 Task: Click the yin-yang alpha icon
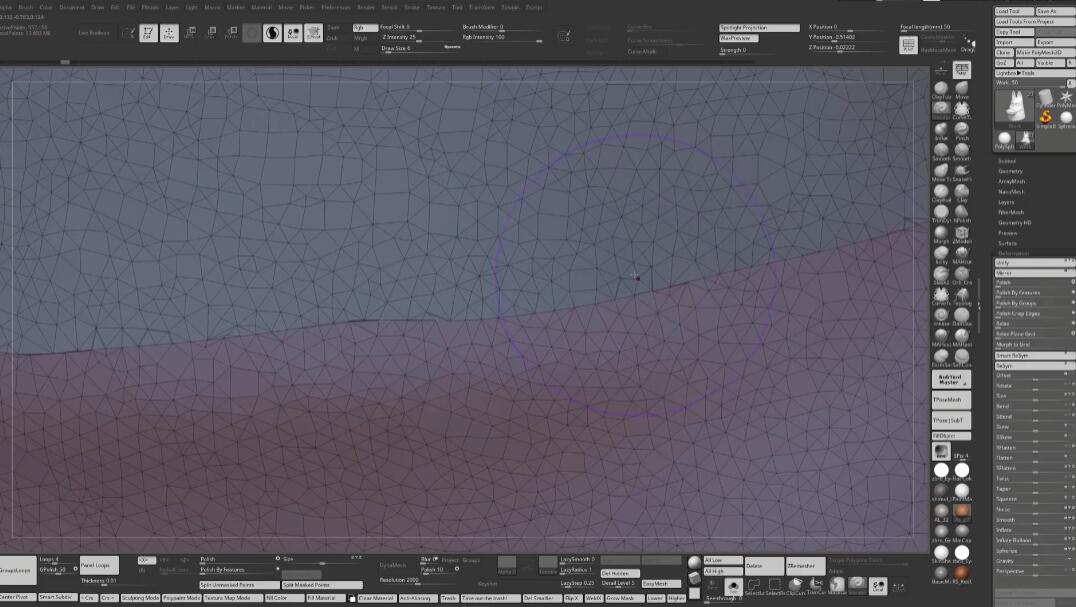(x=272, y=33)
